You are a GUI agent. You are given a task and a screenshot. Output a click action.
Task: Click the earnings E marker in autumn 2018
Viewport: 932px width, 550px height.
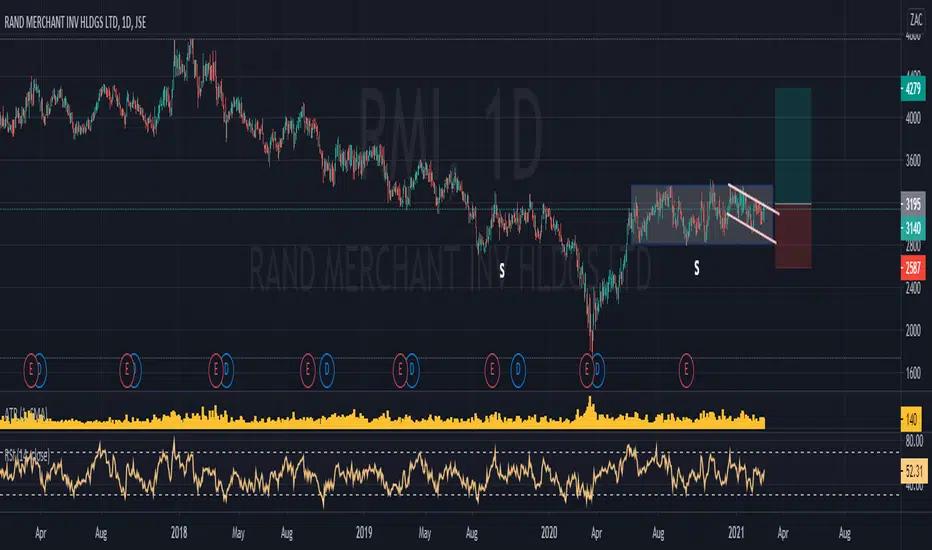click(307, 370)
